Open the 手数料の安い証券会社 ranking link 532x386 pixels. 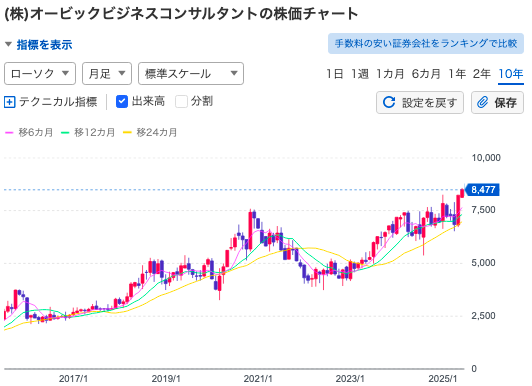426,43
